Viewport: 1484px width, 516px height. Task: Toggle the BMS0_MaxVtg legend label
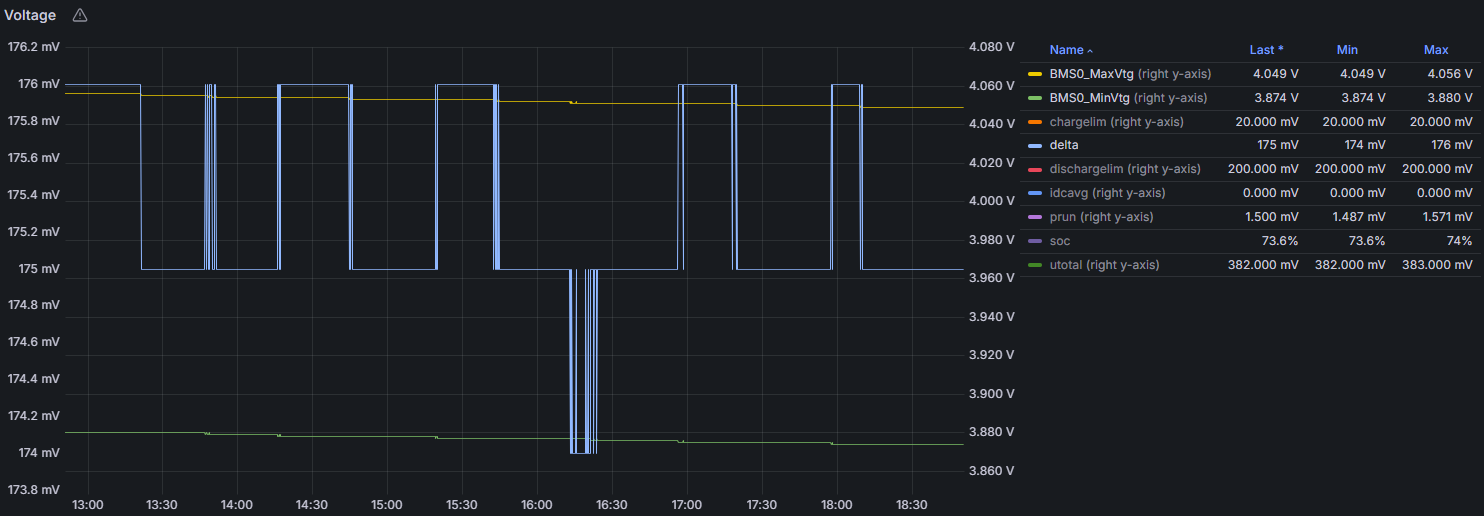click(x=1091, y=74)
